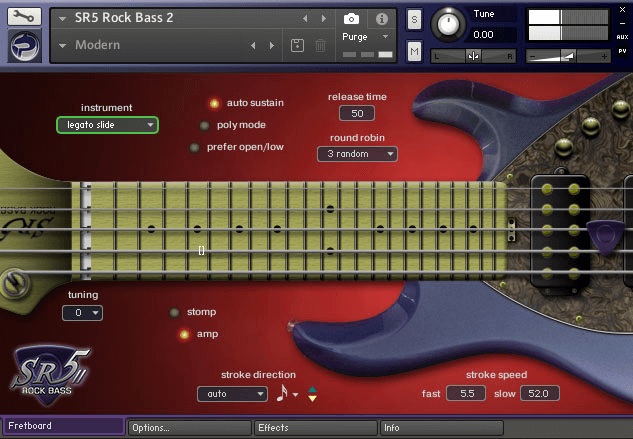Click the tuning peg on the headstock

coord(15,283)
